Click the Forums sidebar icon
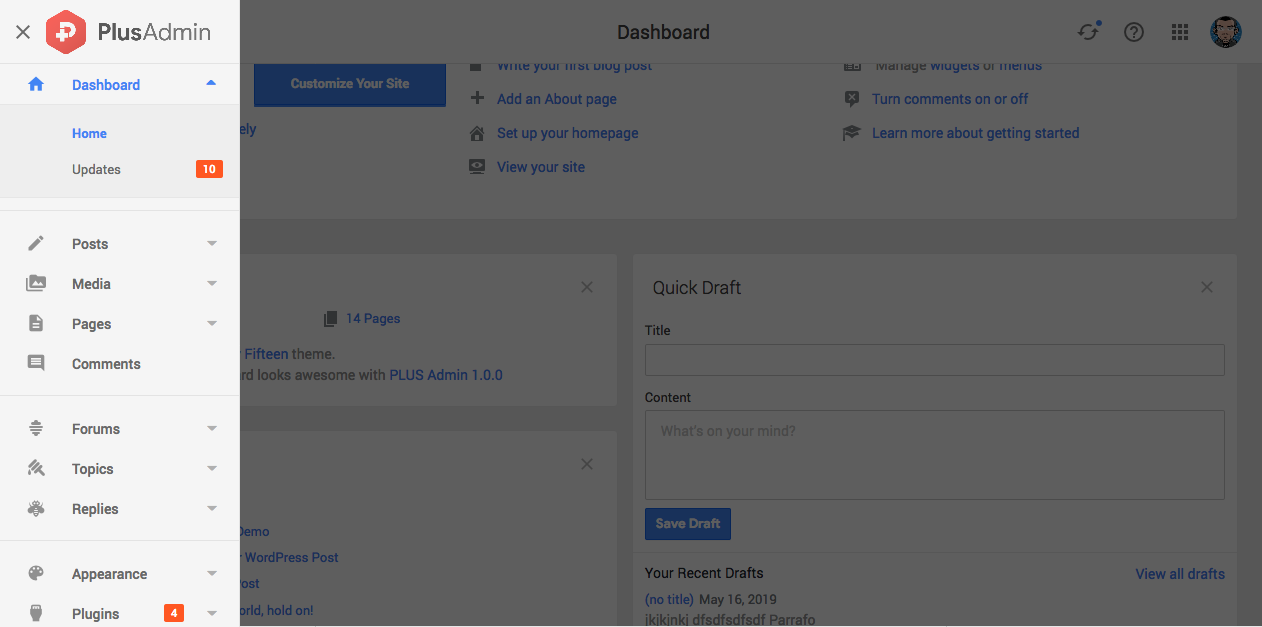The width and height of the screenshot is (1262, 627). pyautogui.click(x=36, y=429)
